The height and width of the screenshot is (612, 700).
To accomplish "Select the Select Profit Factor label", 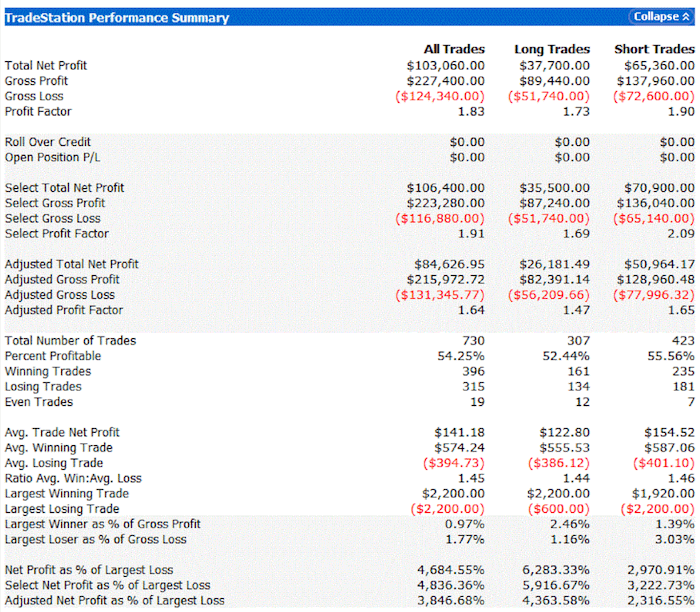I will click(x=57, y=233).
